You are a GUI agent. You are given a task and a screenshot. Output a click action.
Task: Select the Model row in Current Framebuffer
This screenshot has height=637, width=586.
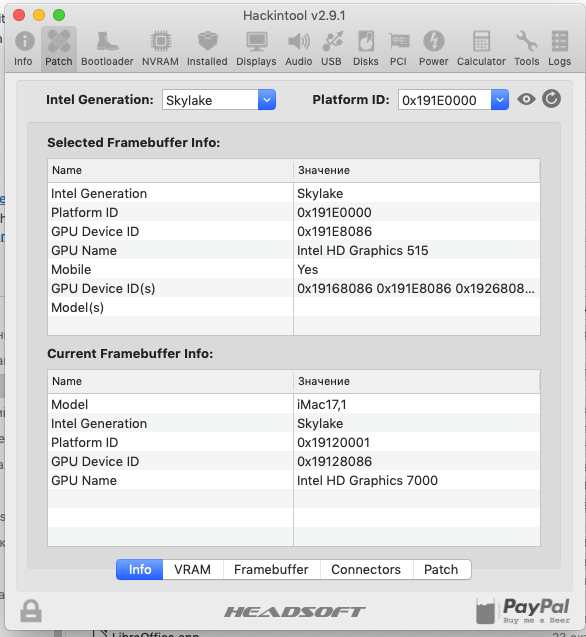[x=294, y=404]
